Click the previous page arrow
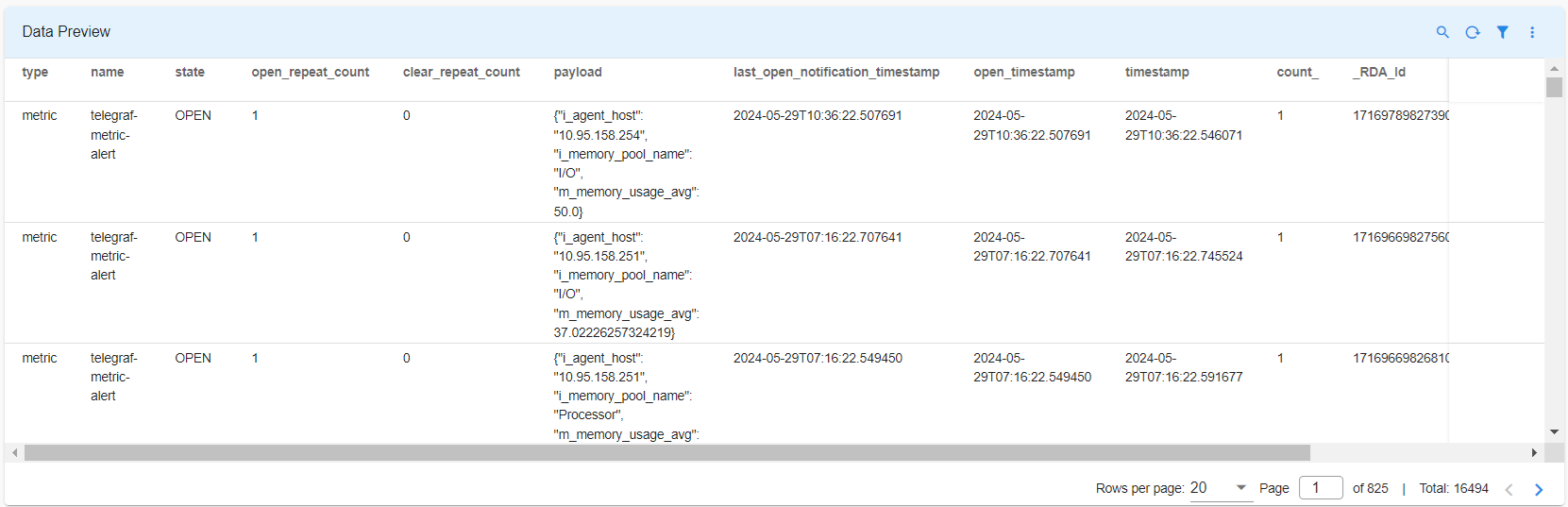 pos(1509,489)
